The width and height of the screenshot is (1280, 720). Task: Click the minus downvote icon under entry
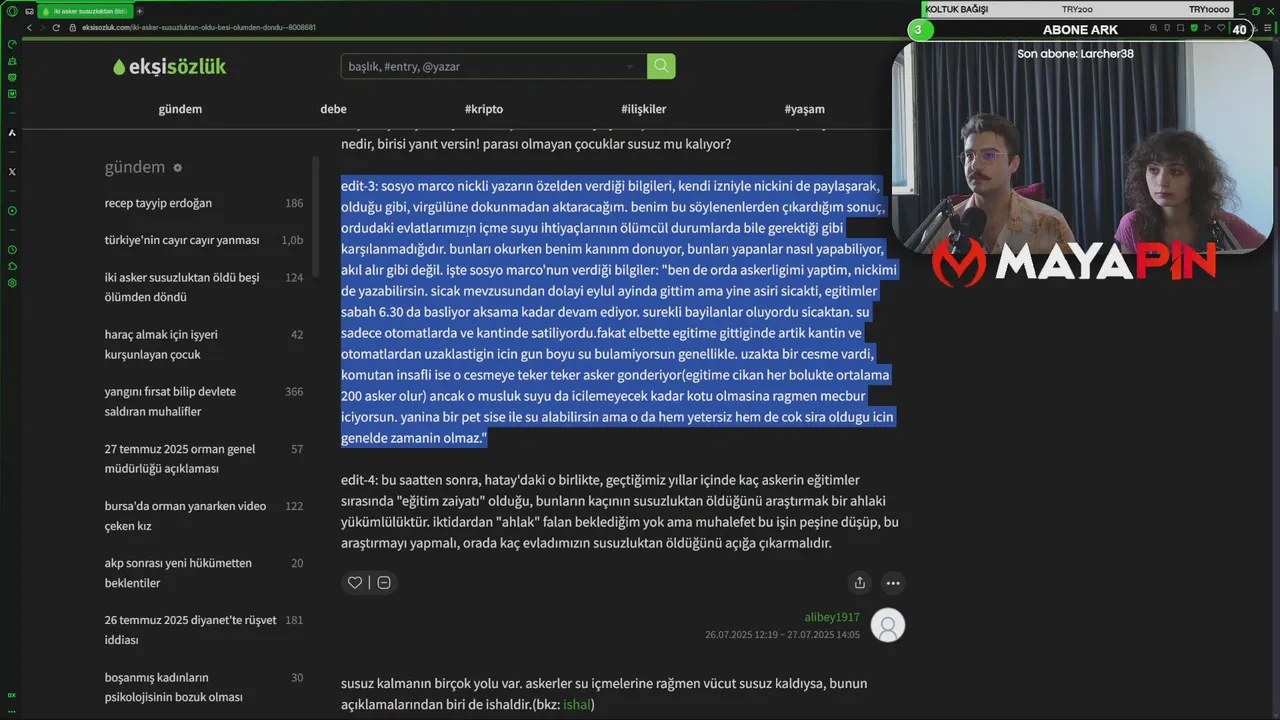(384, 583)
